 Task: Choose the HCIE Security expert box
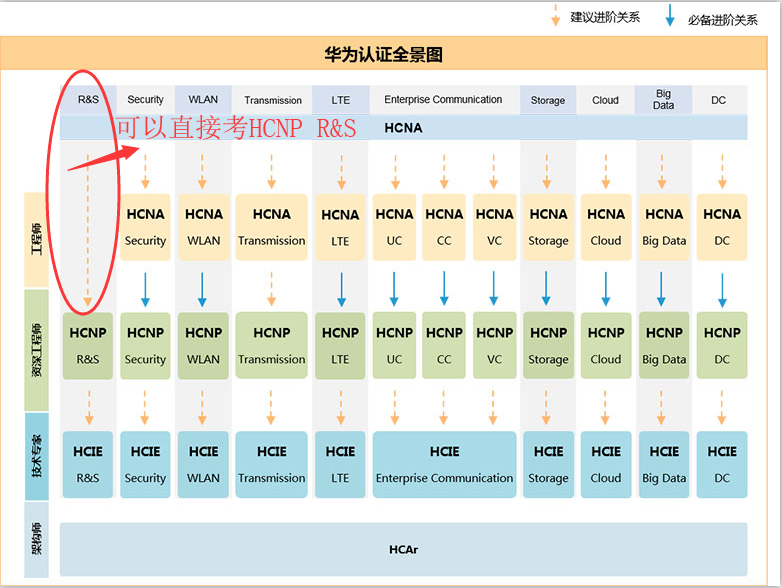click(145, 464)
